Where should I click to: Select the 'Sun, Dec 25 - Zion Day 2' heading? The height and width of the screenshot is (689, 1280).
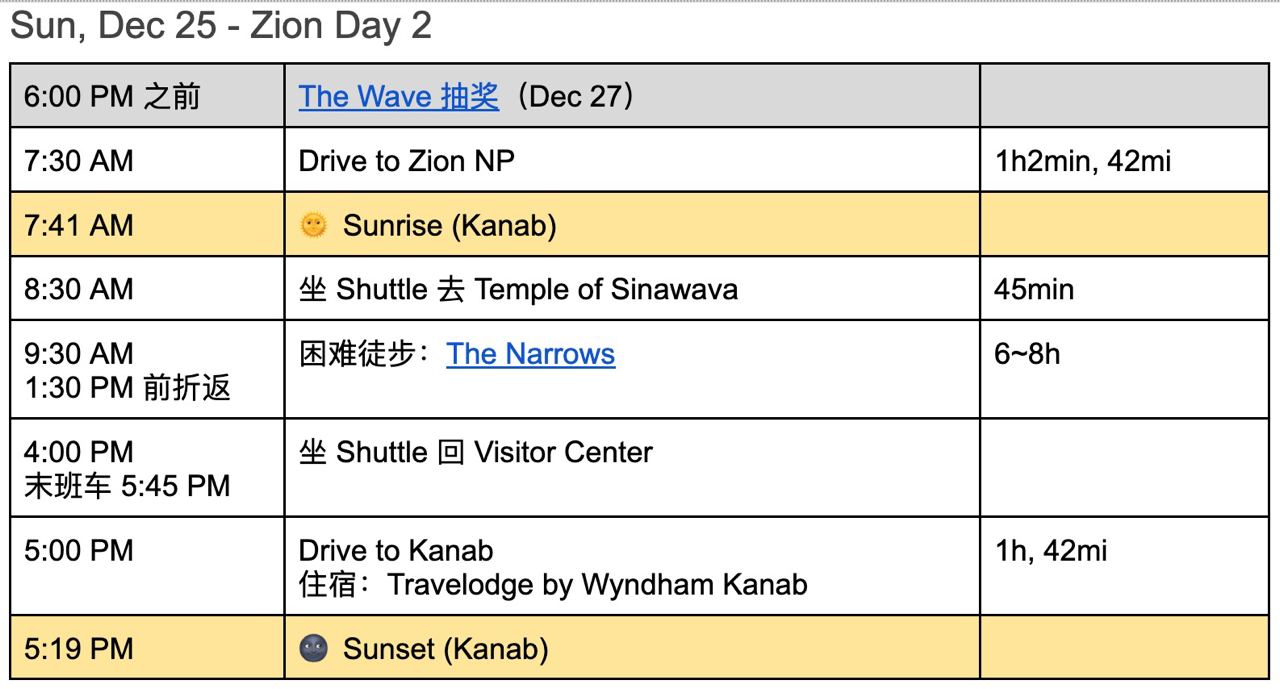pyautogui.click(x=221, y=26)
